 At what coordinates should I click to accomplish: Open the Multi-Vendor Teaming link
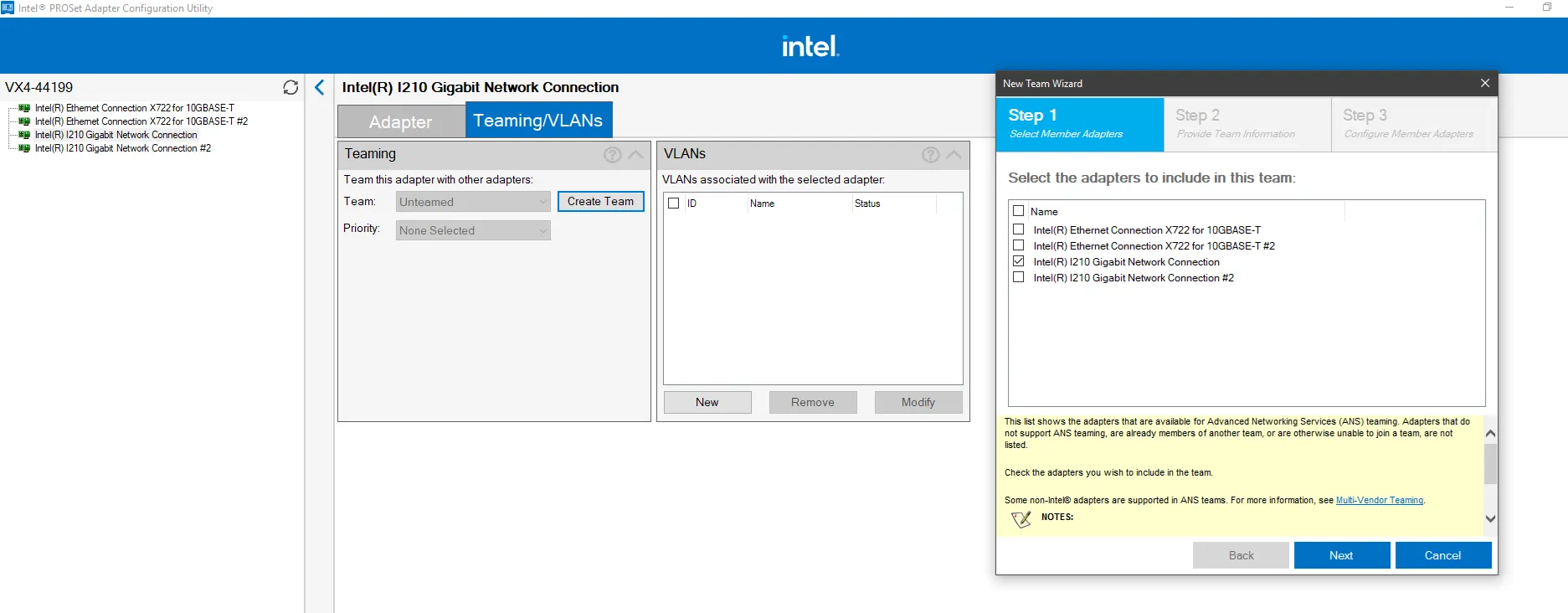click(1379, 500)
